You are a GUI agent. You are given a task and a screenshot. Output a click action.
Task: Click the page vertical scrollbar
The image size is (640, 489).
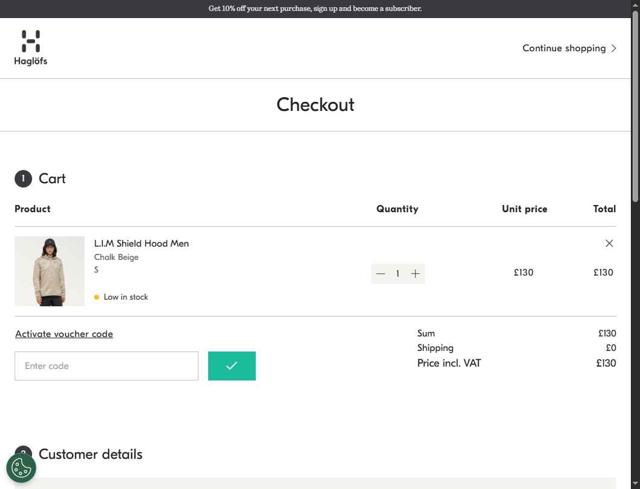636,106
